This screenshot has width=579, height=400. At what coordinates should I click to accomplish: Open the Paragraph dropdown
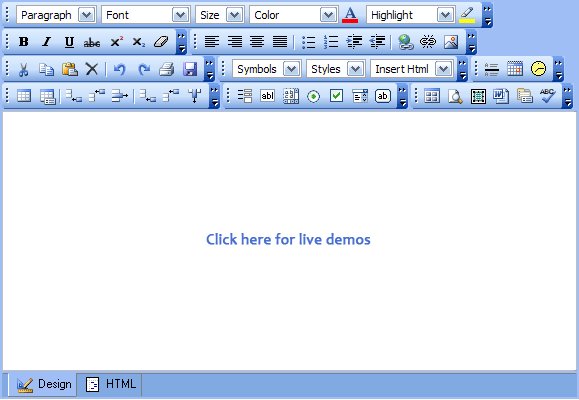pyautogui.click(x=56, y=15)
